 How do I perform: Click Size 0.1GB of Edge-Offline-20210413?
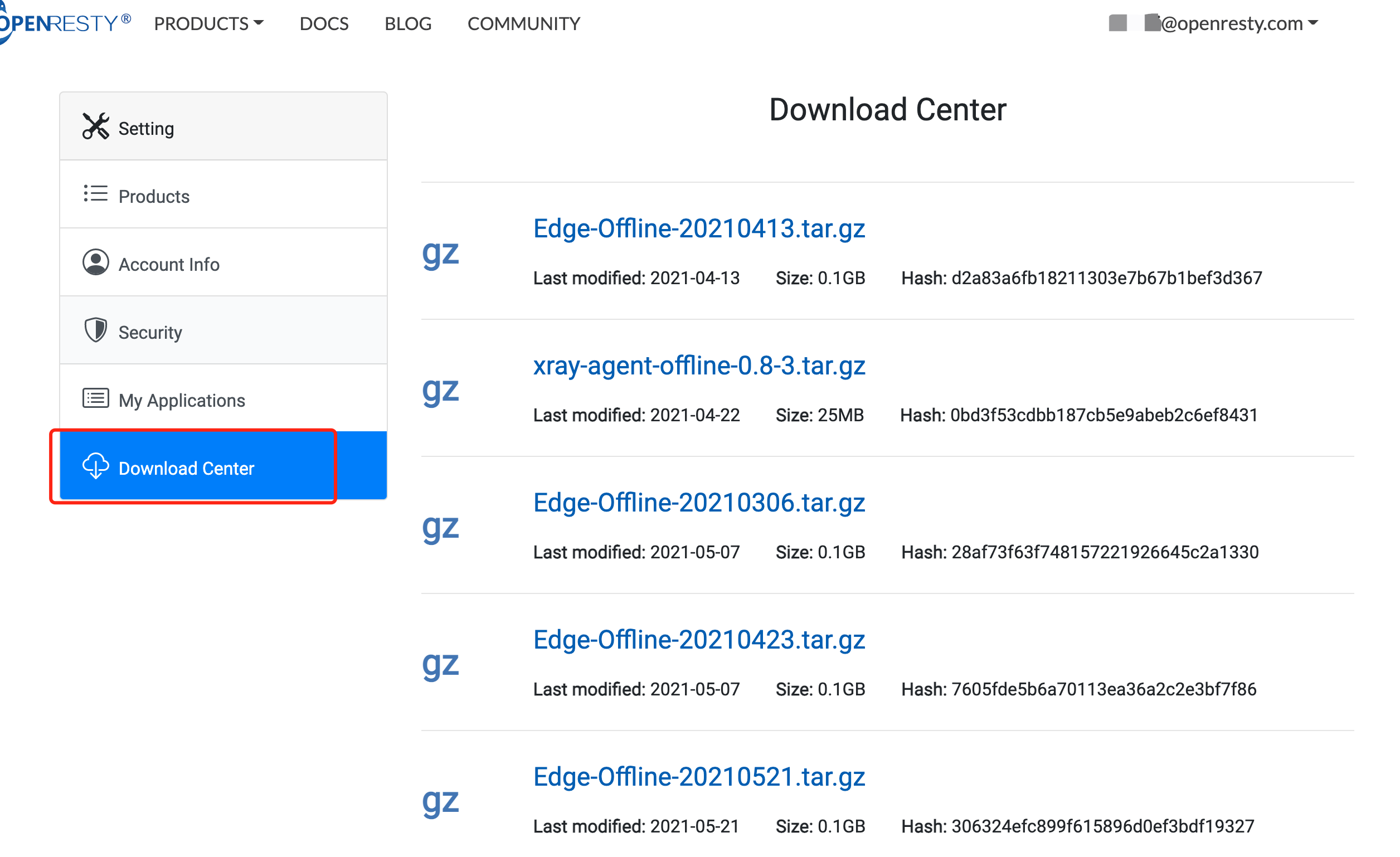[820, 278]
